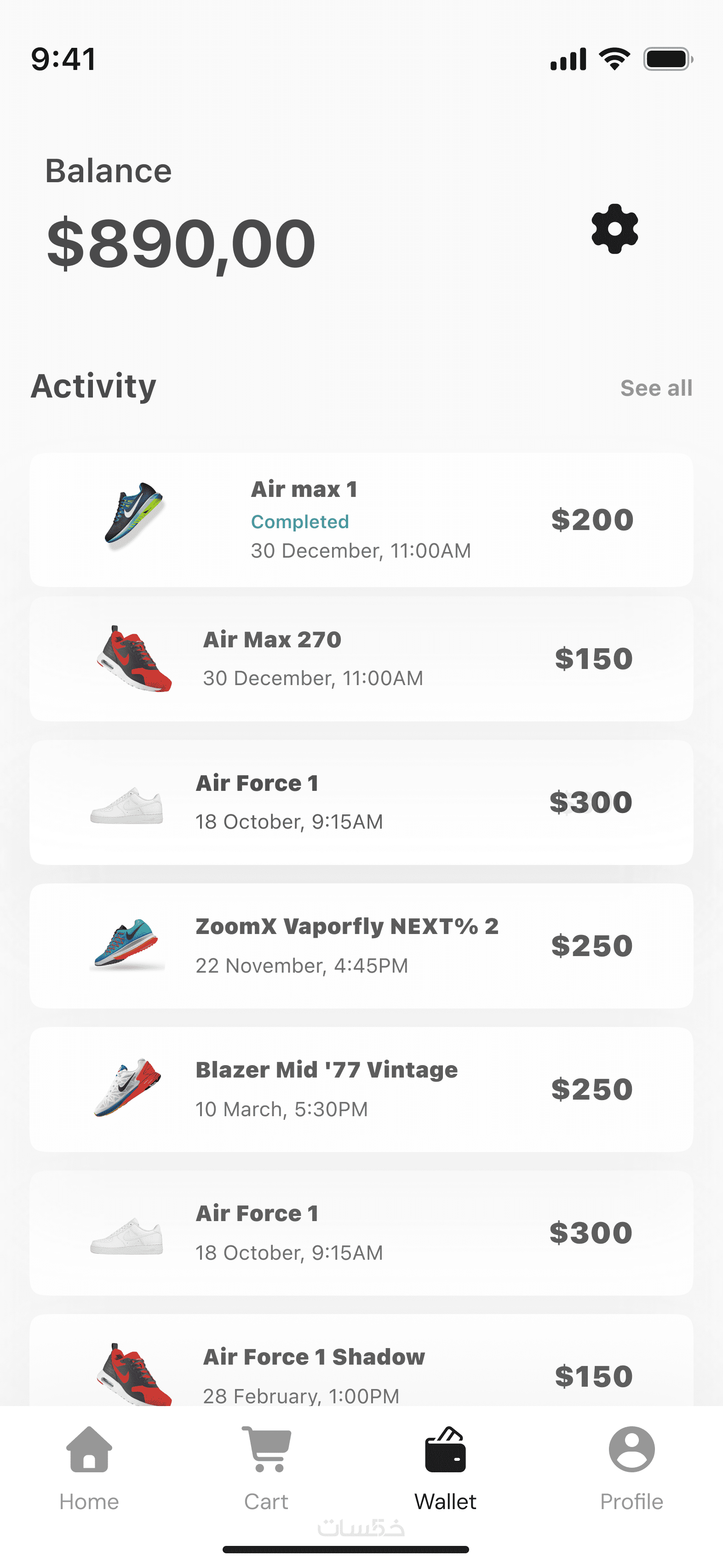Select the Blazer Mid '77 Vintage entry
This screenshot has width=723, height=1568.
pyautogui.click(x=361, y=1090)
